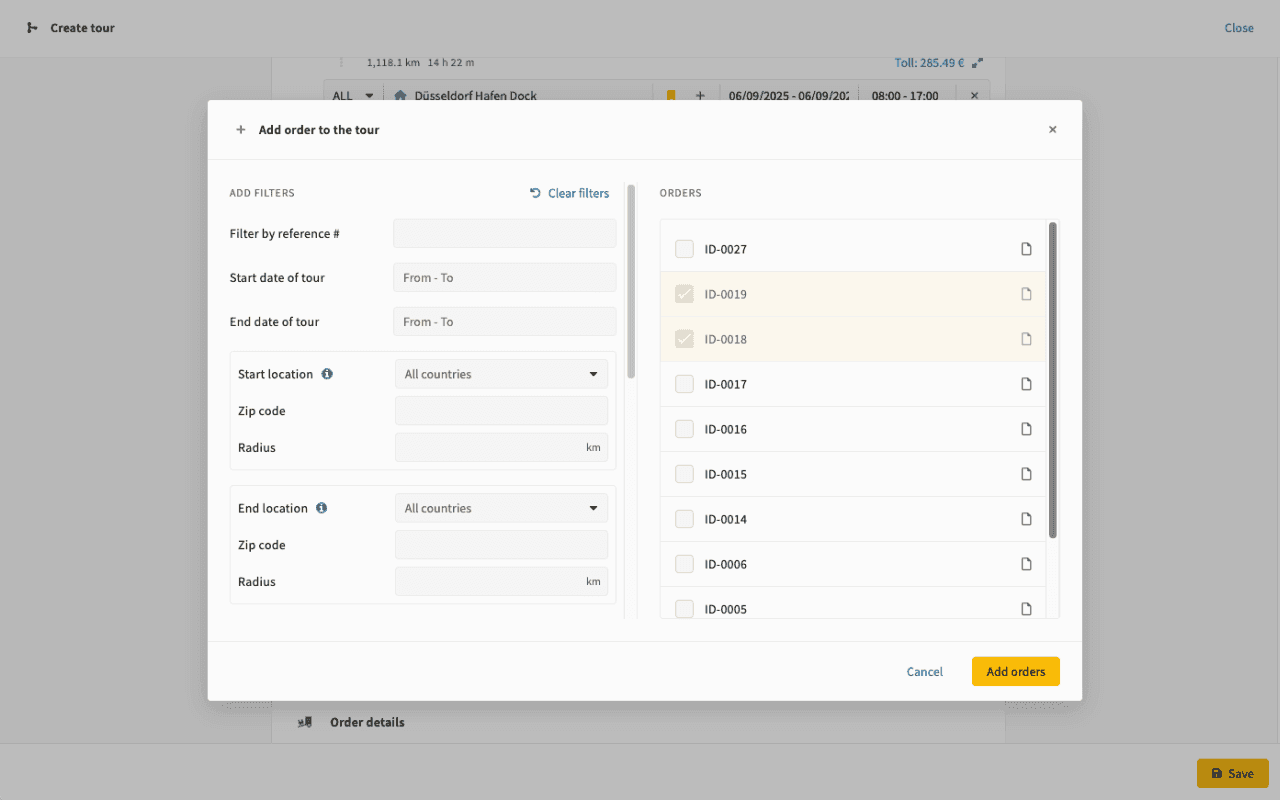
Task: View document icon for ID-0016
Action: [x=1026, y=429]
